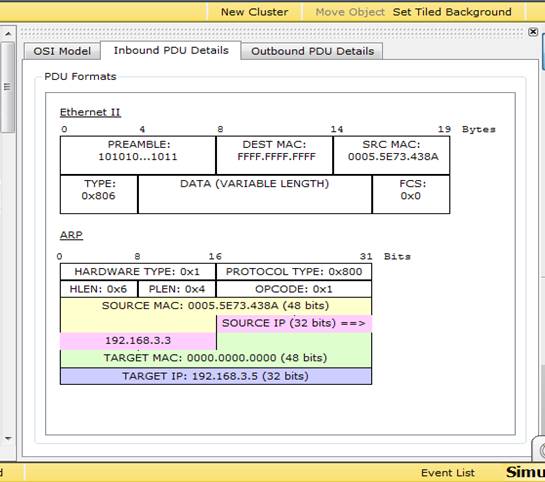This screenshot has height=482, width=545.
Task: Click the Ethernet II header label
Action: coord(90,112)
